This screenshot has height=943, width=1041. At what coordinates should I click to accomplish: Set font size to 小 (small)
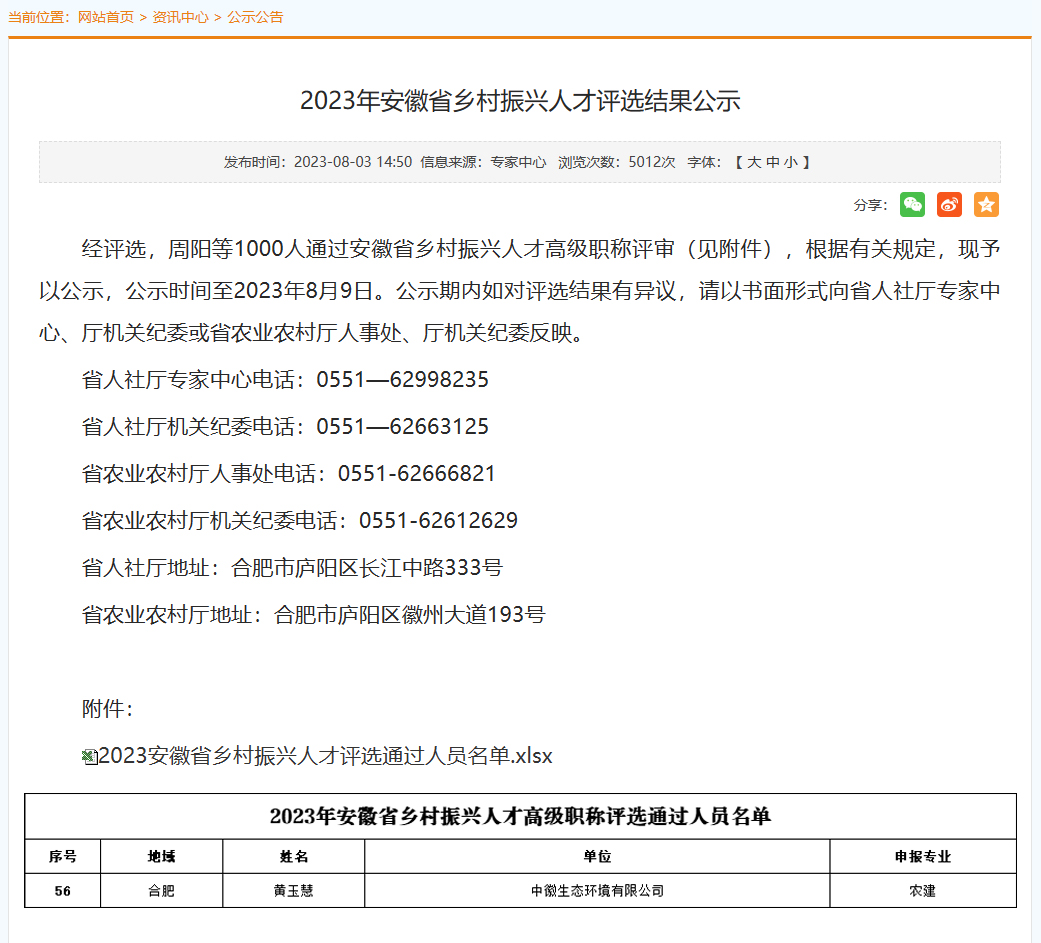click(x=790, y=162)
